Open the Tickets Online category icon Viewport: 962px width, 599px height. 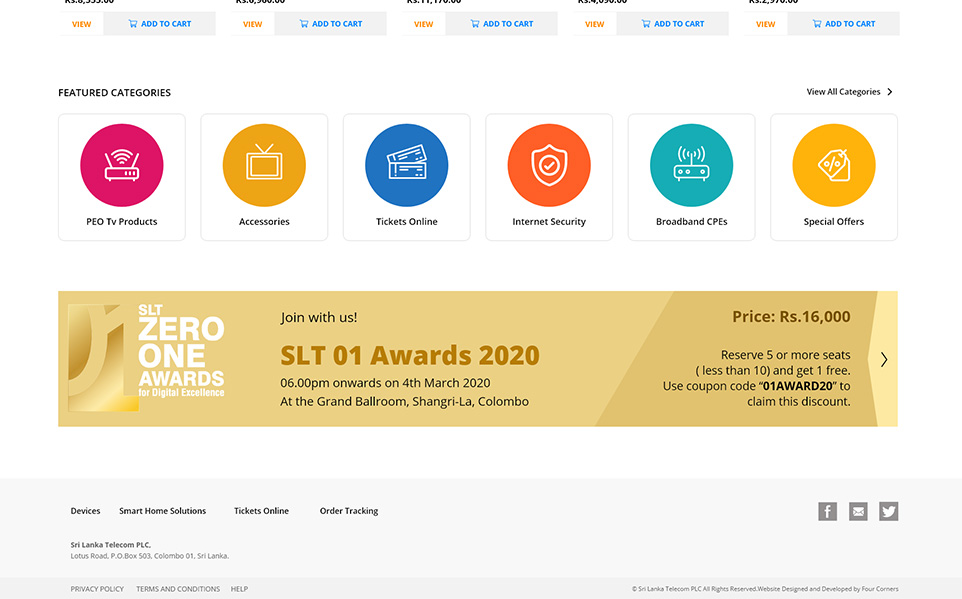407,165
